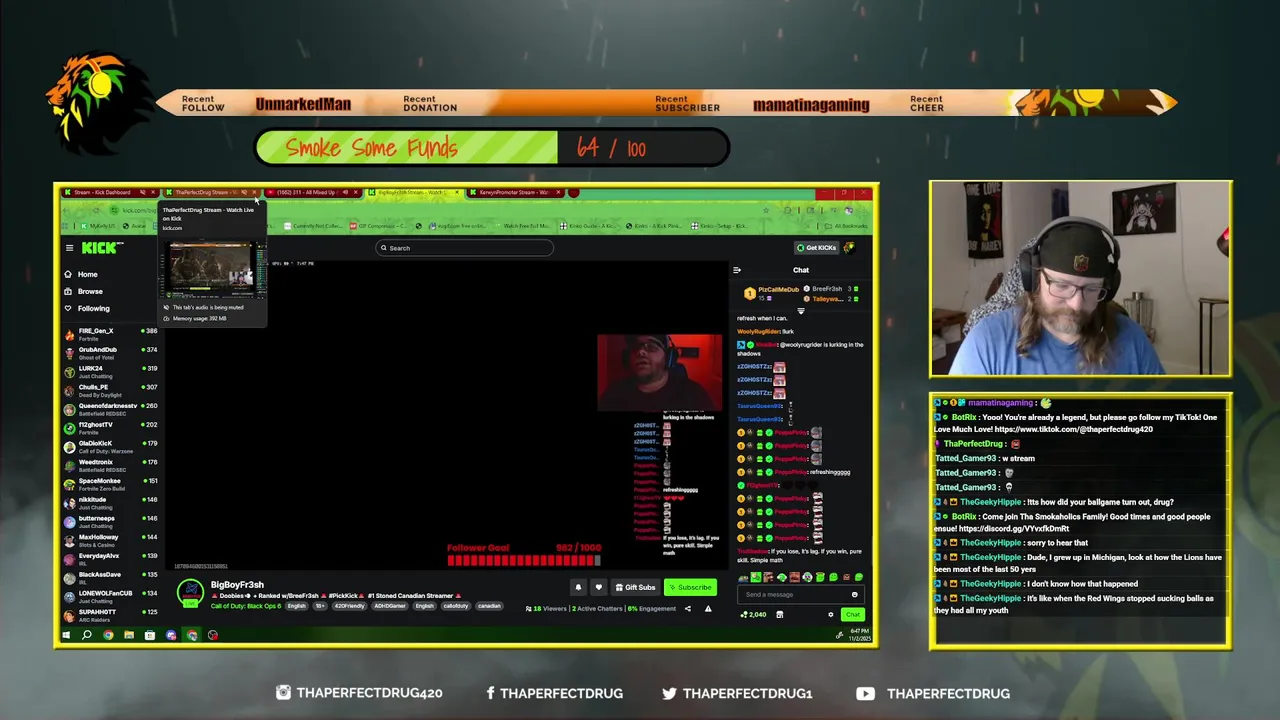
Task: Open Call of Duty: Black Ops 6 category
Action: coord(246,606)
